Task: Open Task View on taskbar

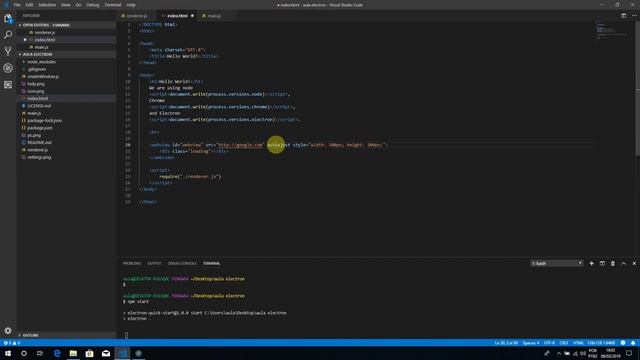Action: 40,353
